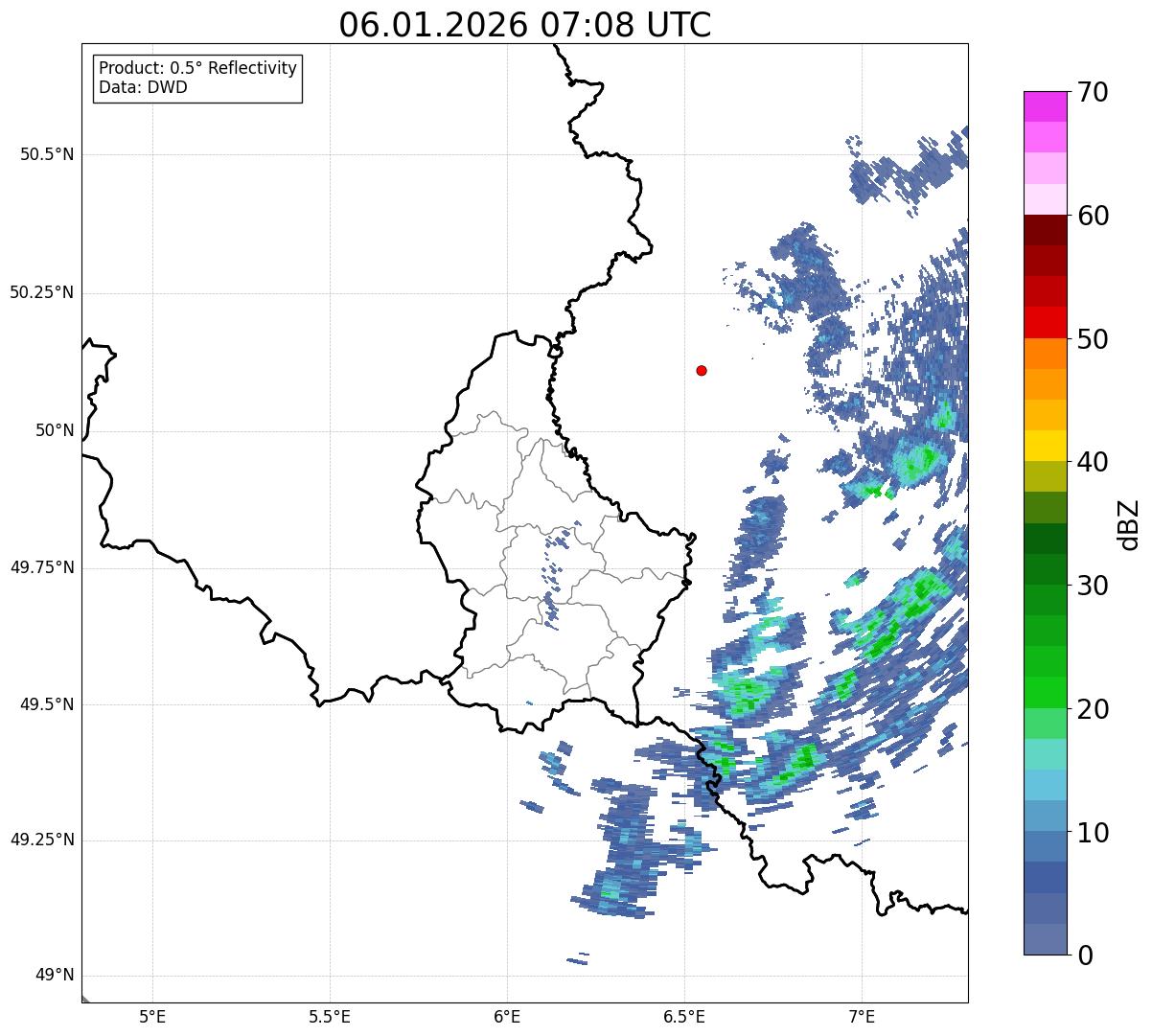Click the yellow 40 dBZ color swatch

pos(1046,446)
